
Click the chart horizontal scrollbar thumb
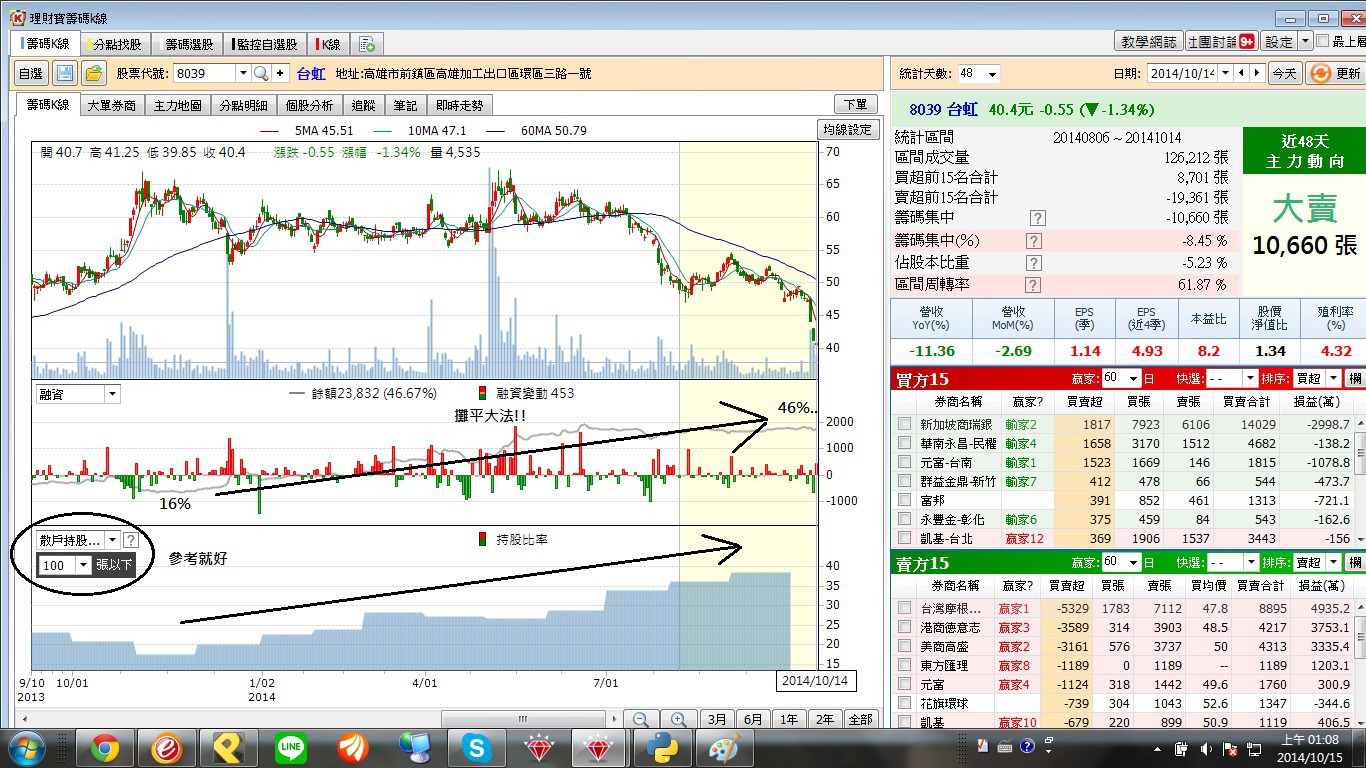[524, 719]
